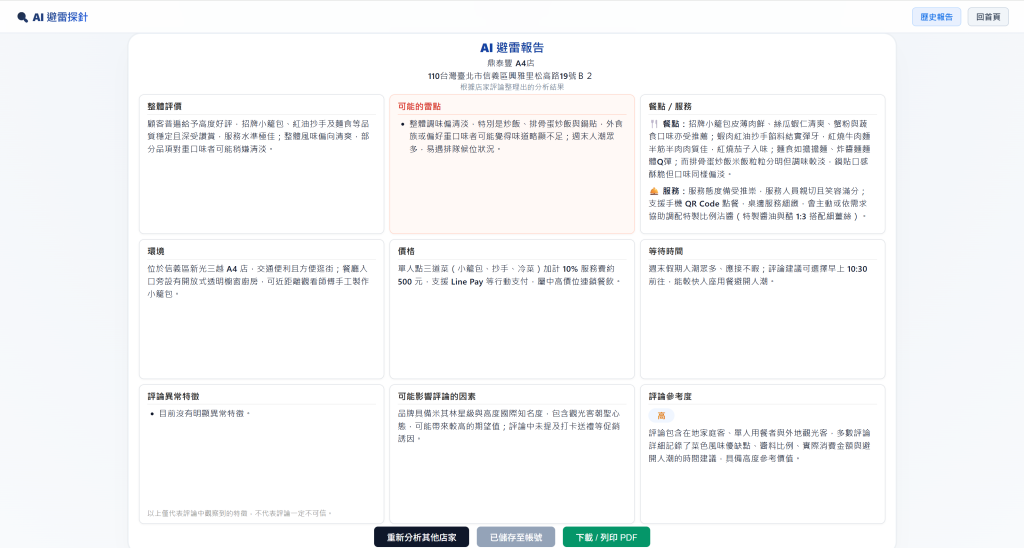1024x548 pixels.
Task: Click the 已儲存至帳號 button
Action: click(x=516, y=537)
